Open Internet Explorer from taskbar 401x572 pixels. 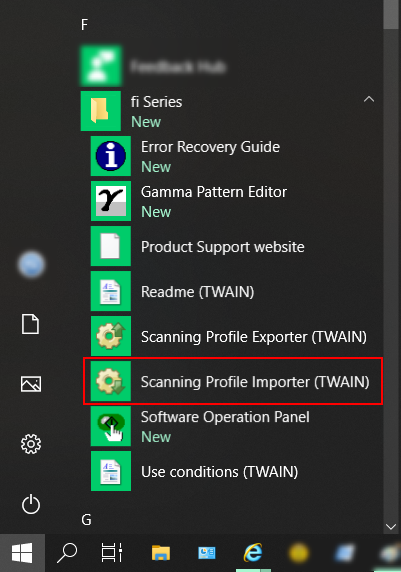[x=253, y=553]
